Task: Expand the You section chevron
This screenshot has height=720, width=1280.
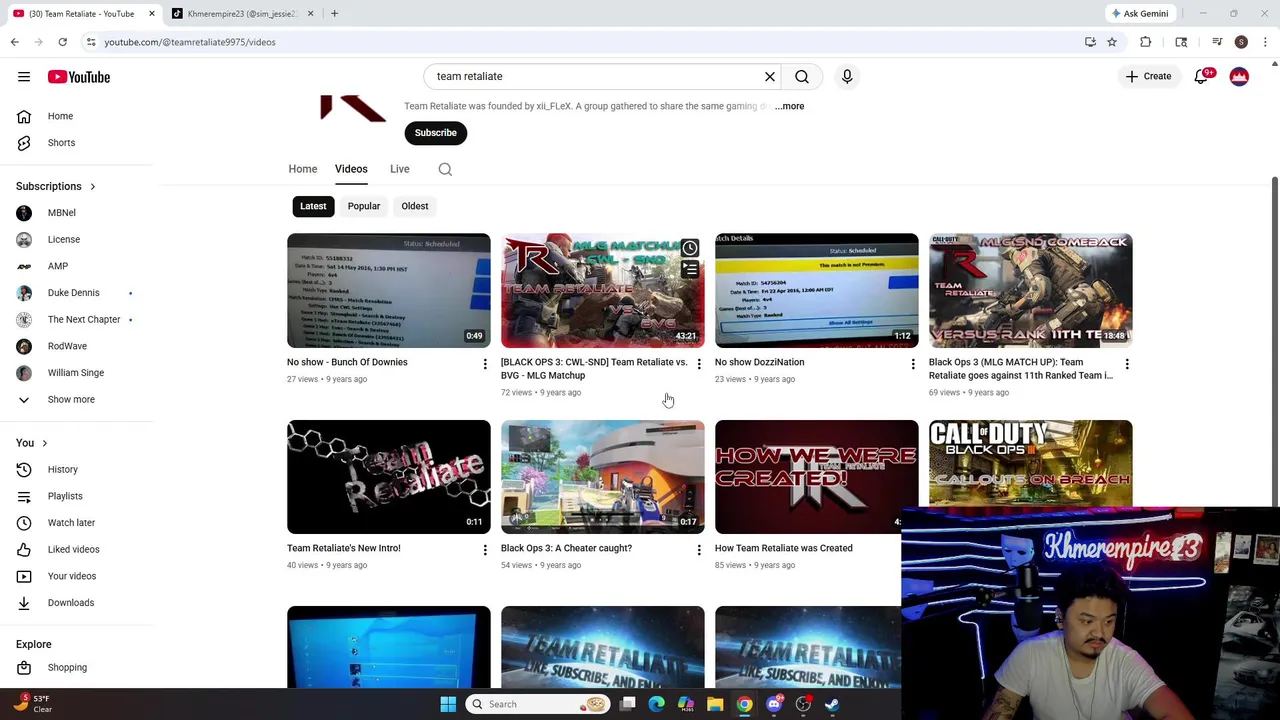Action: coord(44,443)
